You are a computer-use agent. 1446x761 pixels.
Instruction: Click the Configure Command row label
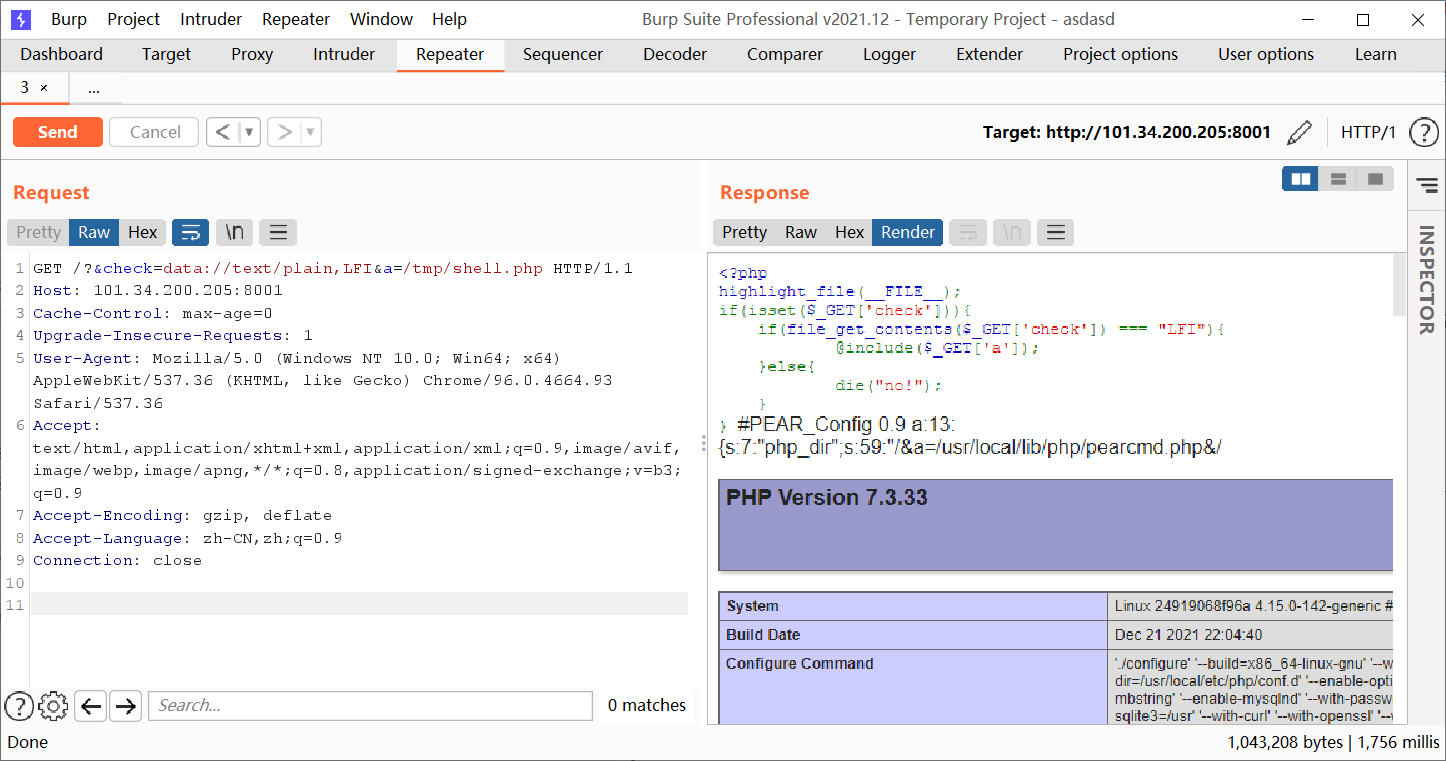click(799, 664)
